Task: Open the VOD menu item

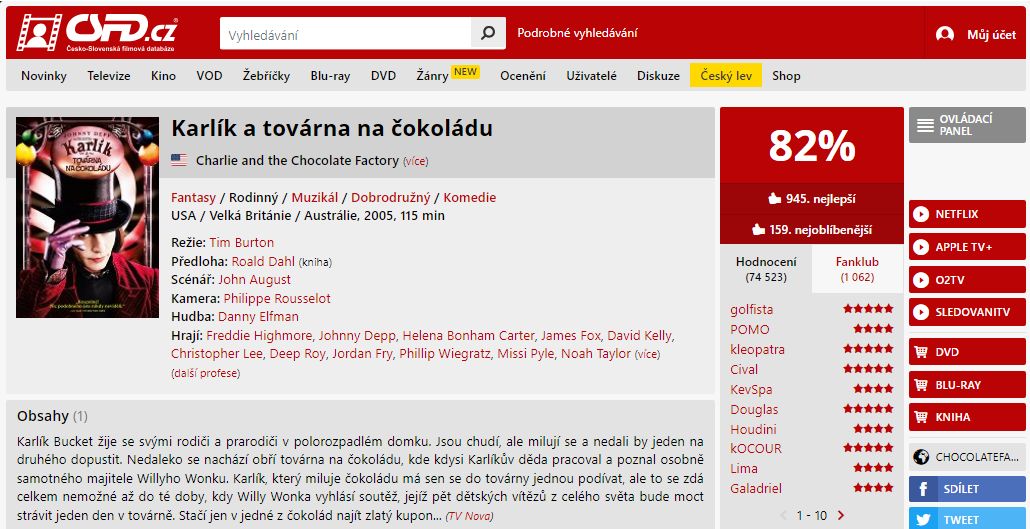Action: [209, 76]
